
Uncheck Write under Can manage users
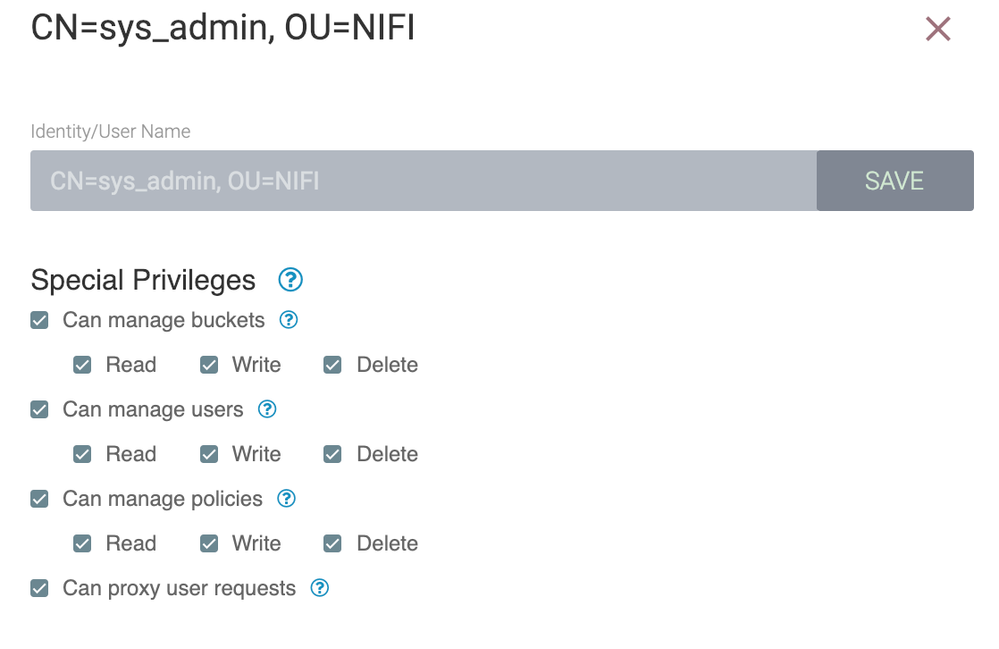(209, 453)
